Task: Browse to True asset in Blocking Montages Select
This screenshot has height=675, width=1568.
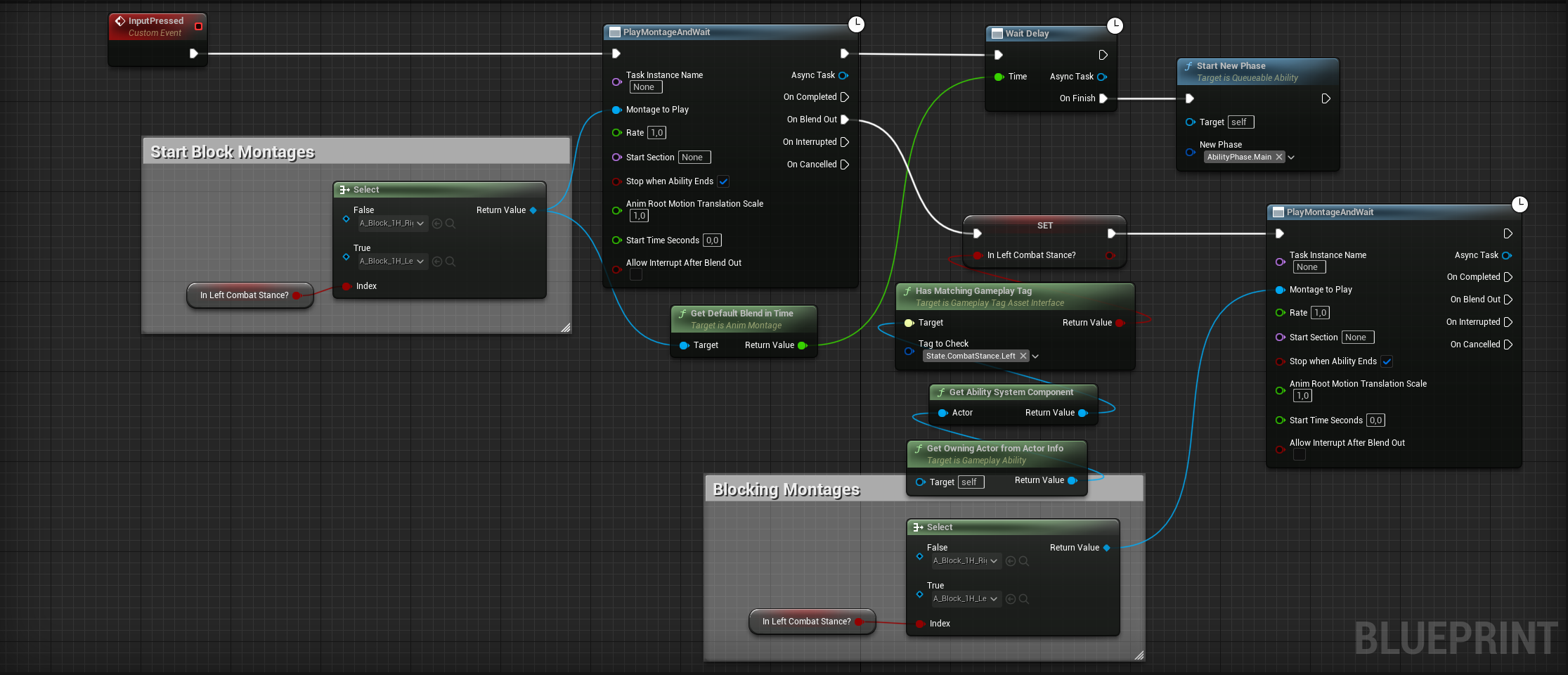Action: pos(1024,599)
